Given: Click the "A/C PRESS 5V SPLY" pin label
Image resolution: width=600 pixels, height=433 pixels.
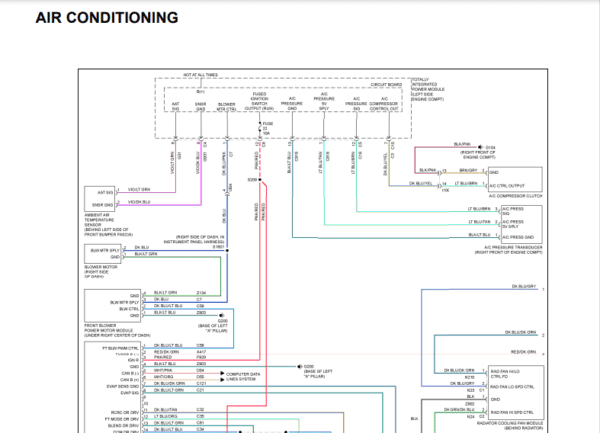Looking at the screenshot, I should pyautogui.click(x=513, y=224).
